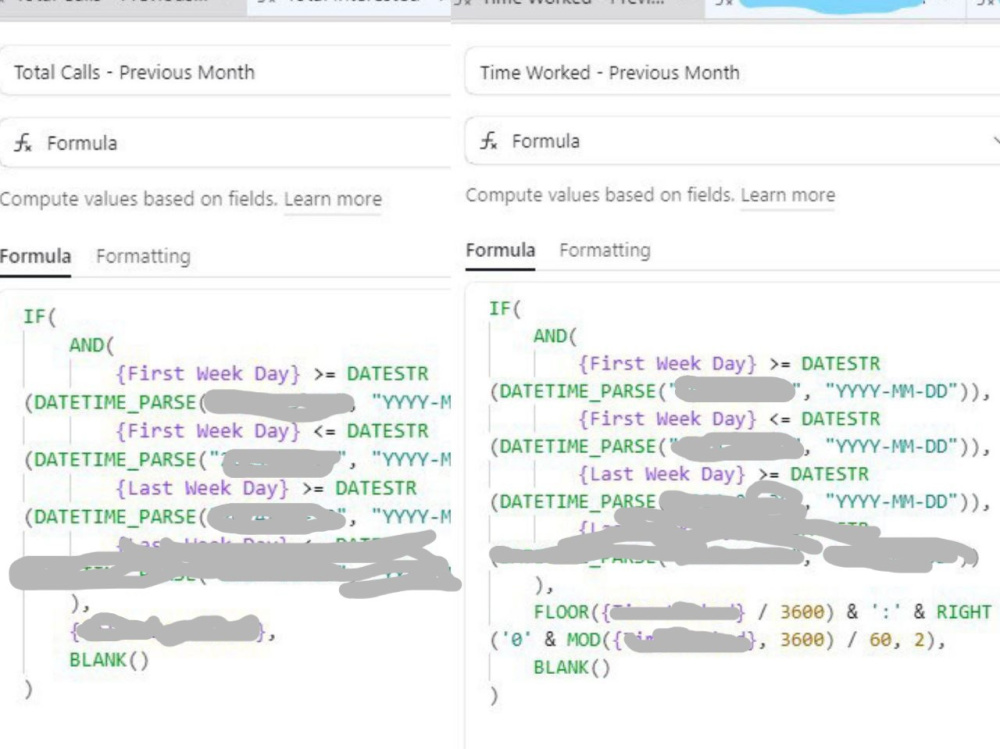Click 'Compute values based on fields' in right panel
The width and height of the screenshot is (1000, 749).
pyautogui.click(x=599, y=195)
